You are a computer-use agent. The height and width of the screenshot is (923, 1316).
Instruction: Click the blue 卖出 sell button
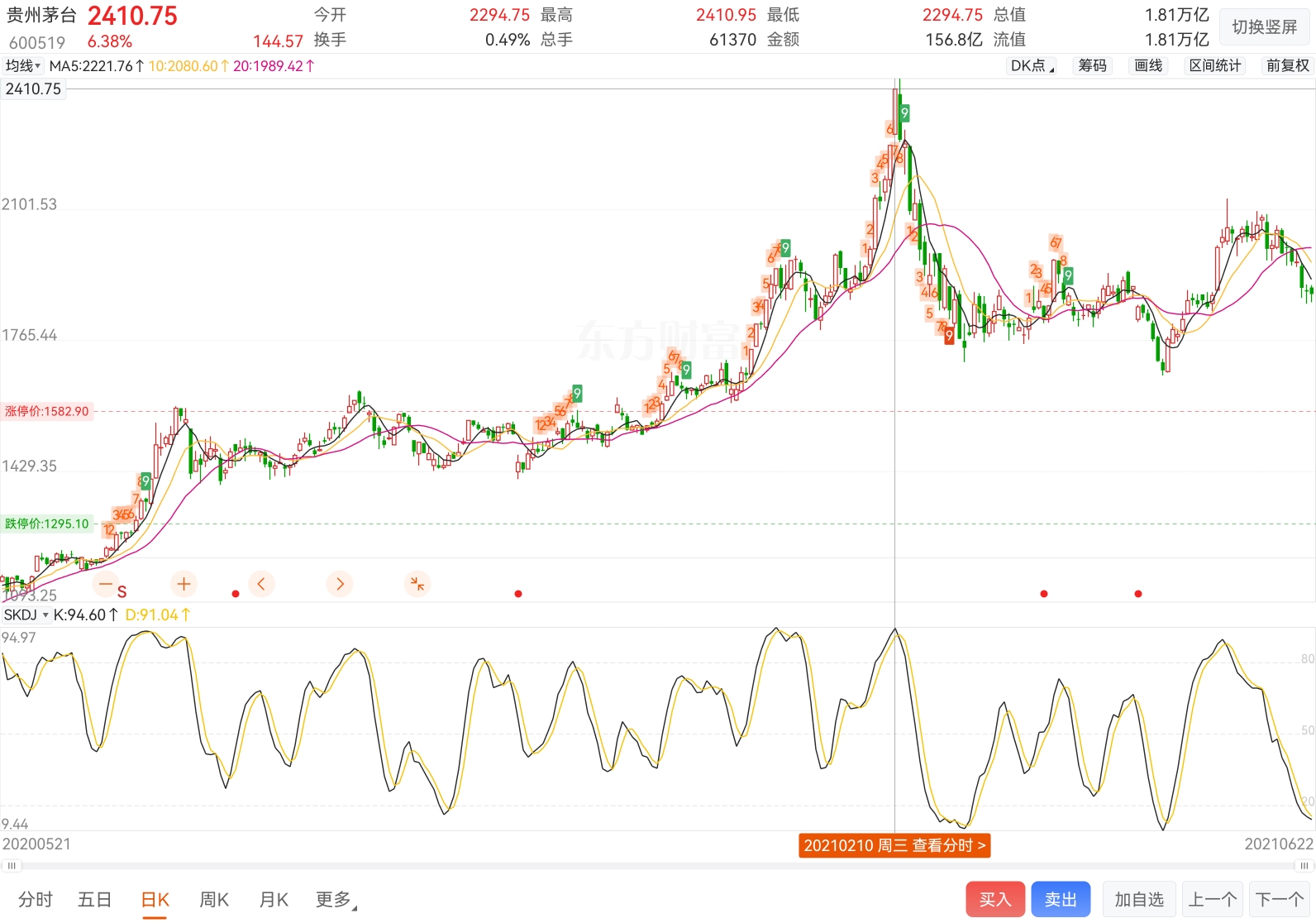(x=1061, y=899)
